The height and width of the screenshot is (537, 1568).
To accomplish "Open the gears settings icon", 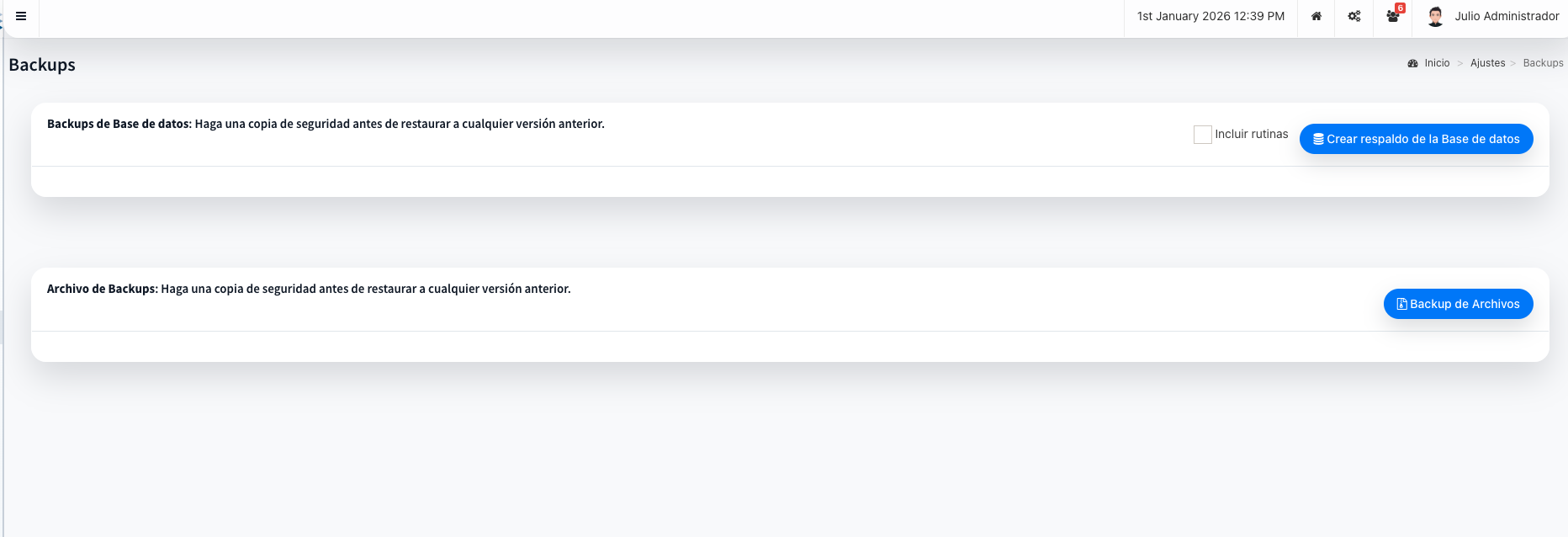I will (1354, 16).
